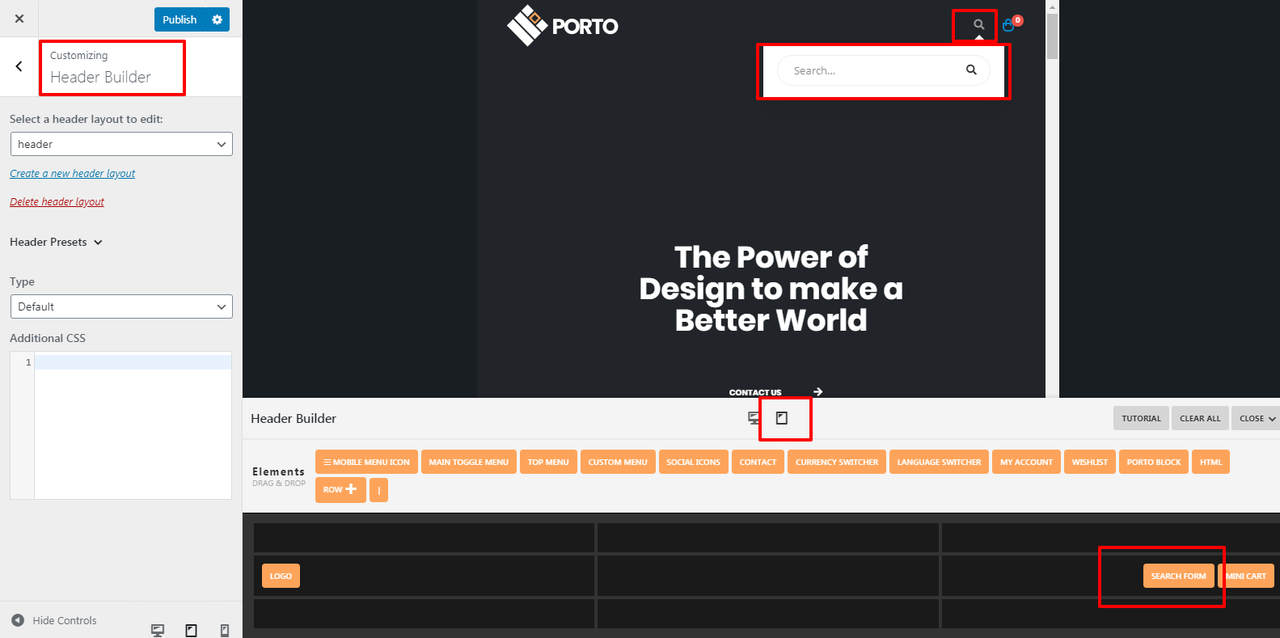Select the Mobile Menu Icon element

(x=366, y=462)
